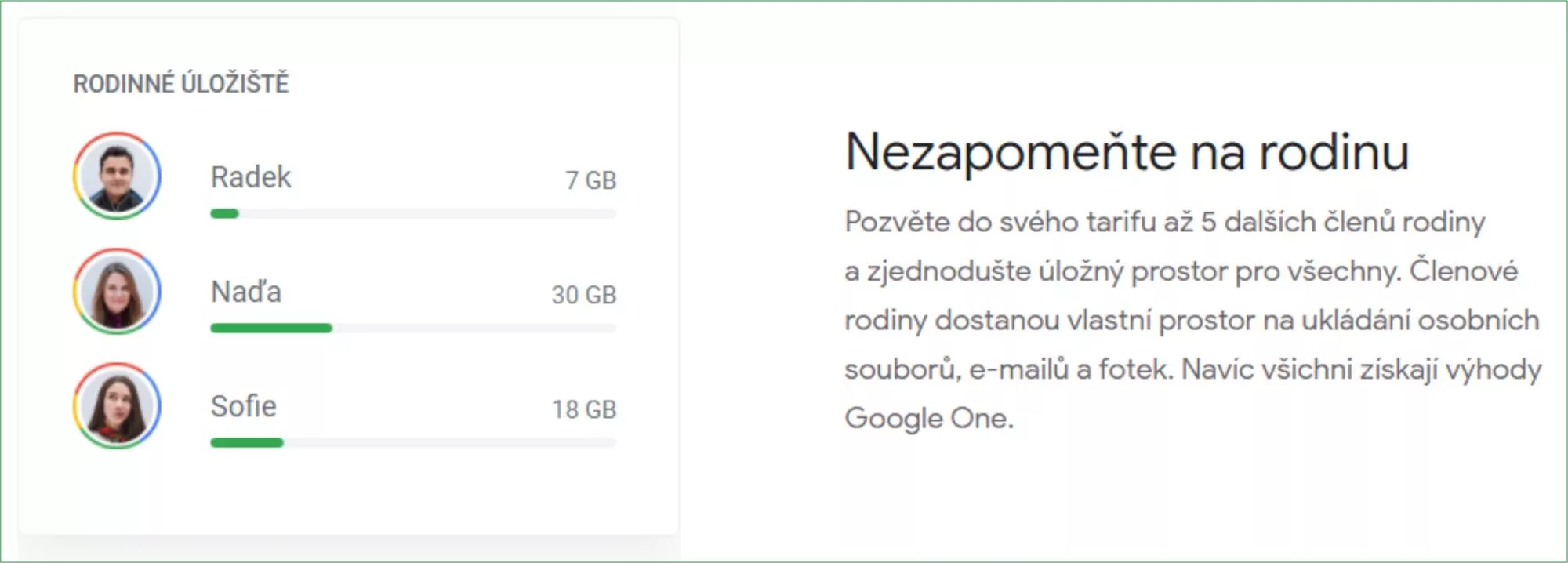Click Sofie's 18 GB storage amount
Viewport: 1568px width, 563px height.
[x=584, y=409]
